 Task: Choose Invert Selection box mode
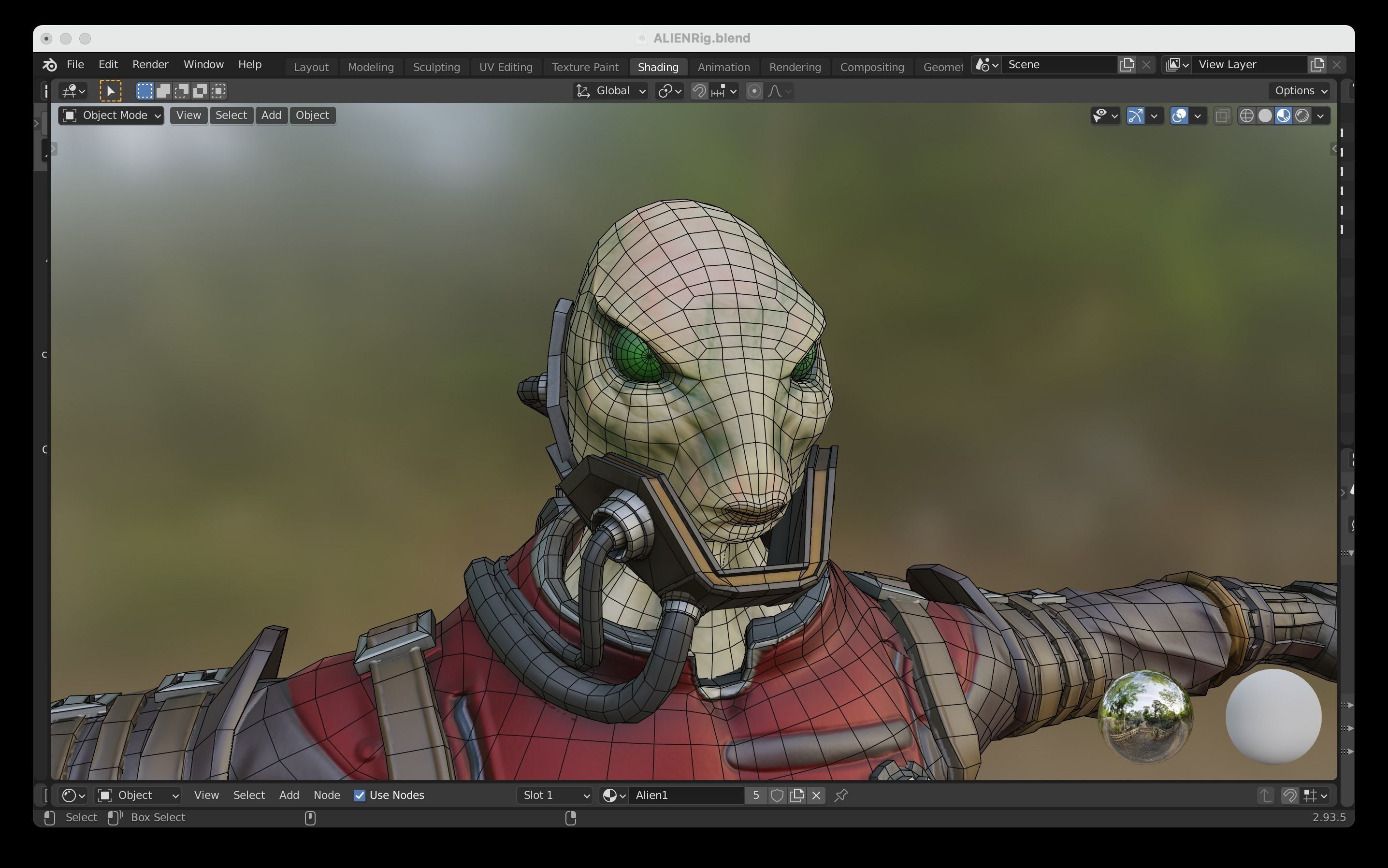[200, 91]
